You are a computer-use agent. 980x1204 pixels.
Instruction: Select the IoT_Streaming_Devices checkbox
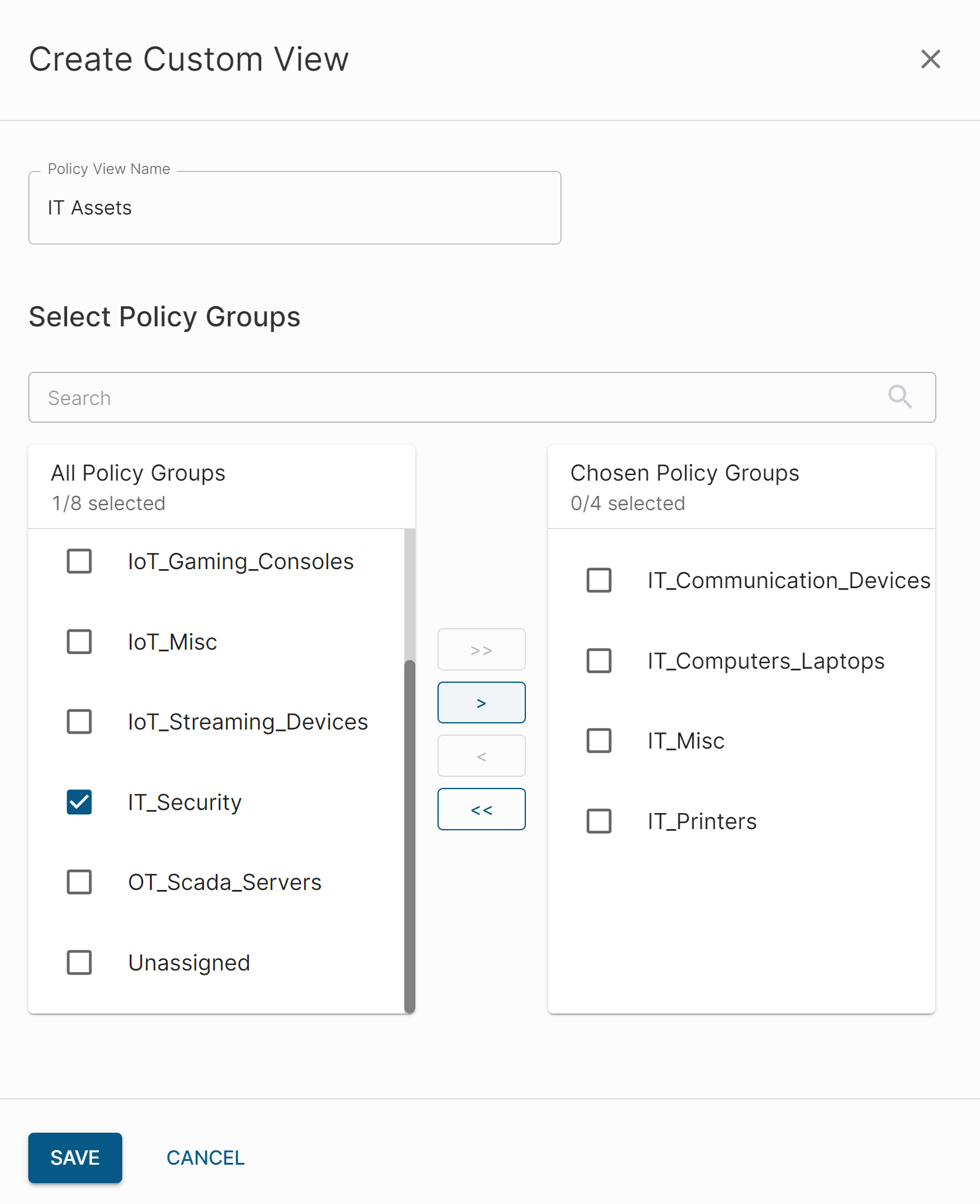(79, 722)
